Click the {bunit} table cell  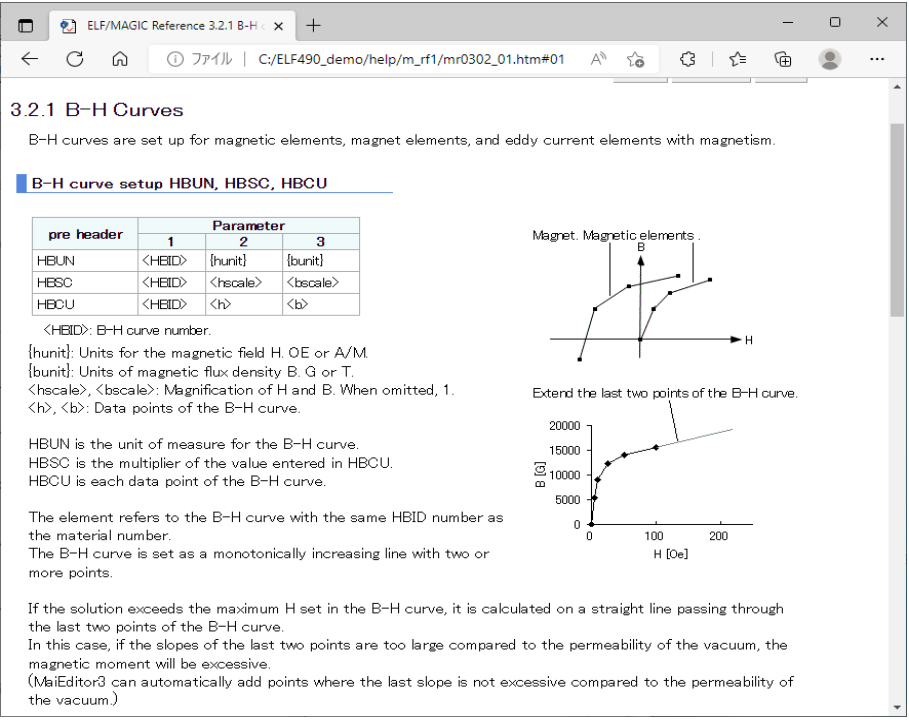click(321, 261)
